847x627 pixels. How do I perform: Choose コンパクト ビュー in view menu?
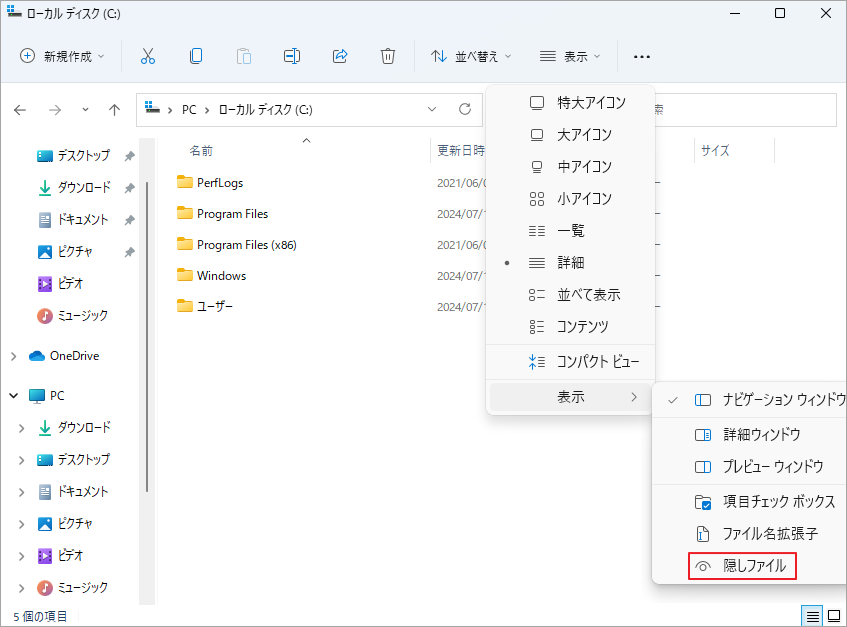click(597, 362)
